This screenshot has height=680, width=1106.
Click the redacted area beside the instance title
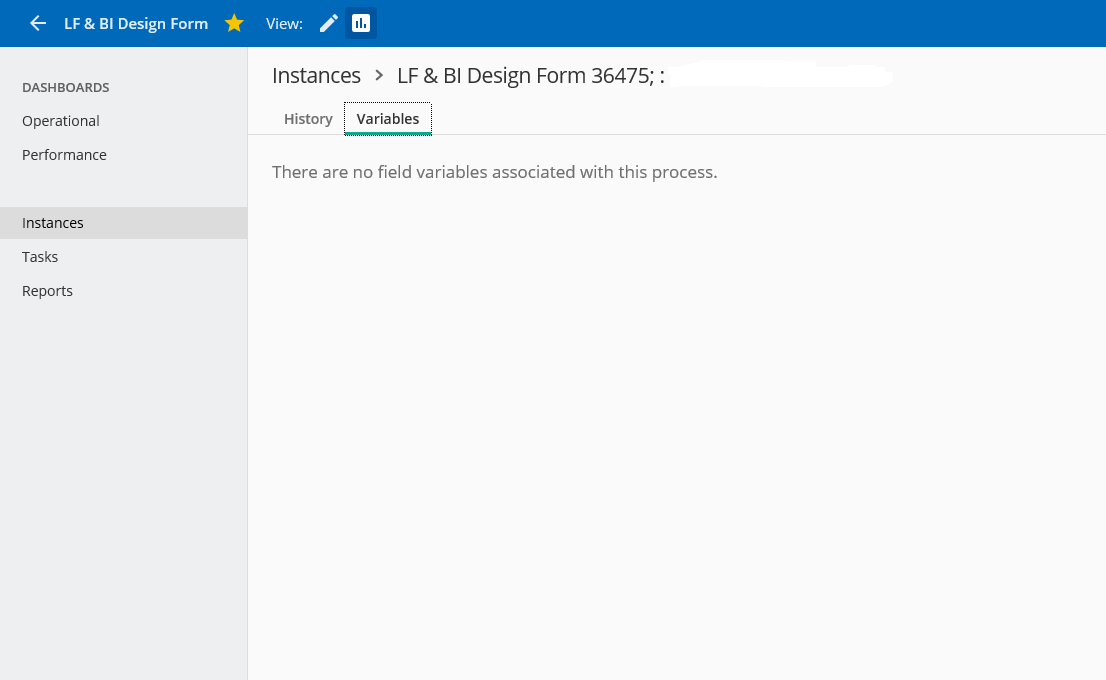(x=780, y=75)
